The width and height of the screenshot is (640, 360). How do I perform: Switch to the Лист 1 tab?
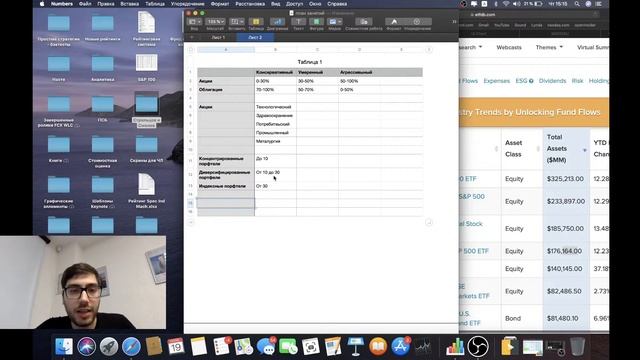pyautogui.click(x=218, y=37)
